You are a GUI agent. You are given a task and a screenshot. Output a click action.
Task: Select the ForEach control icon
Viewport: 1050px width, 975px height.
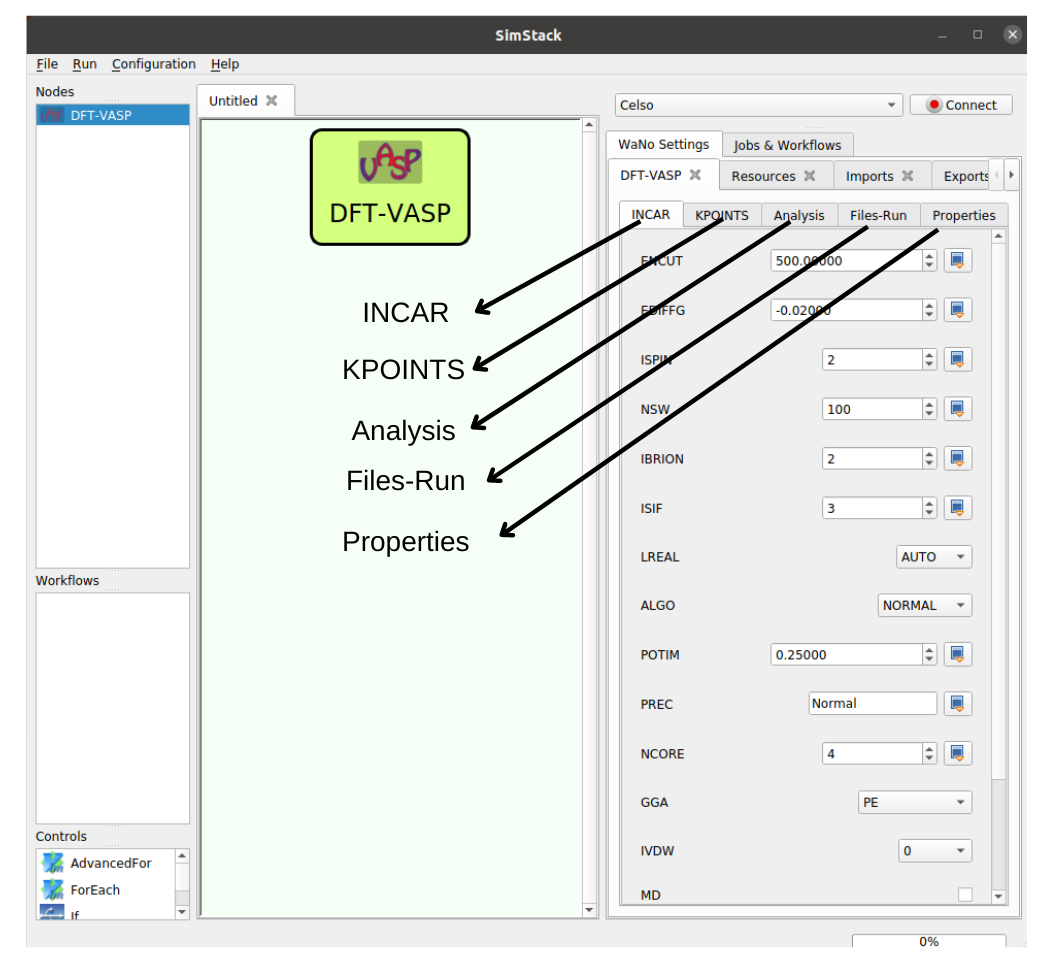[x=52, y=890]
